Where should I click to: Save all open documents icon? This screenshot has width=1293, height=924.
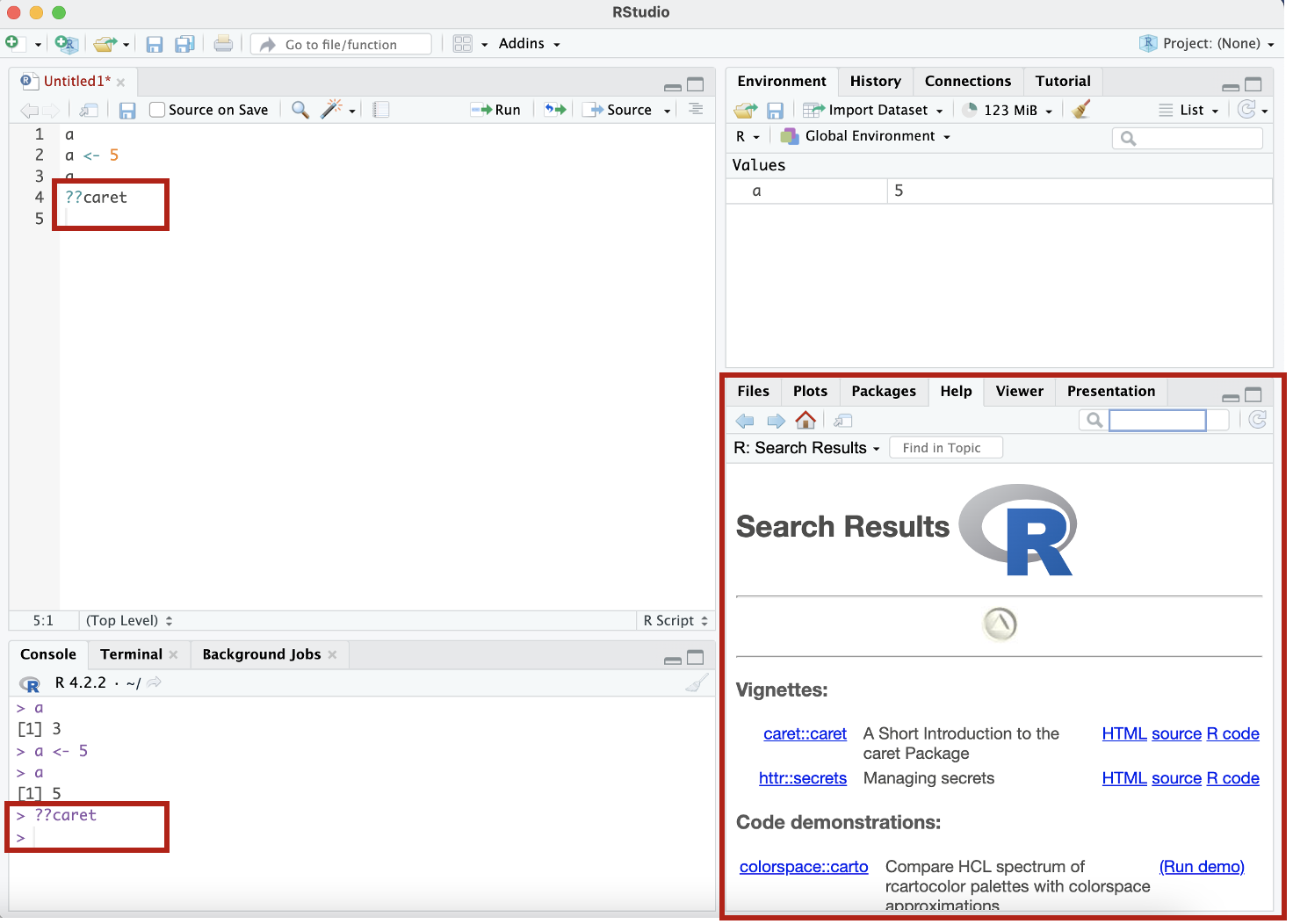coord(184,44)
